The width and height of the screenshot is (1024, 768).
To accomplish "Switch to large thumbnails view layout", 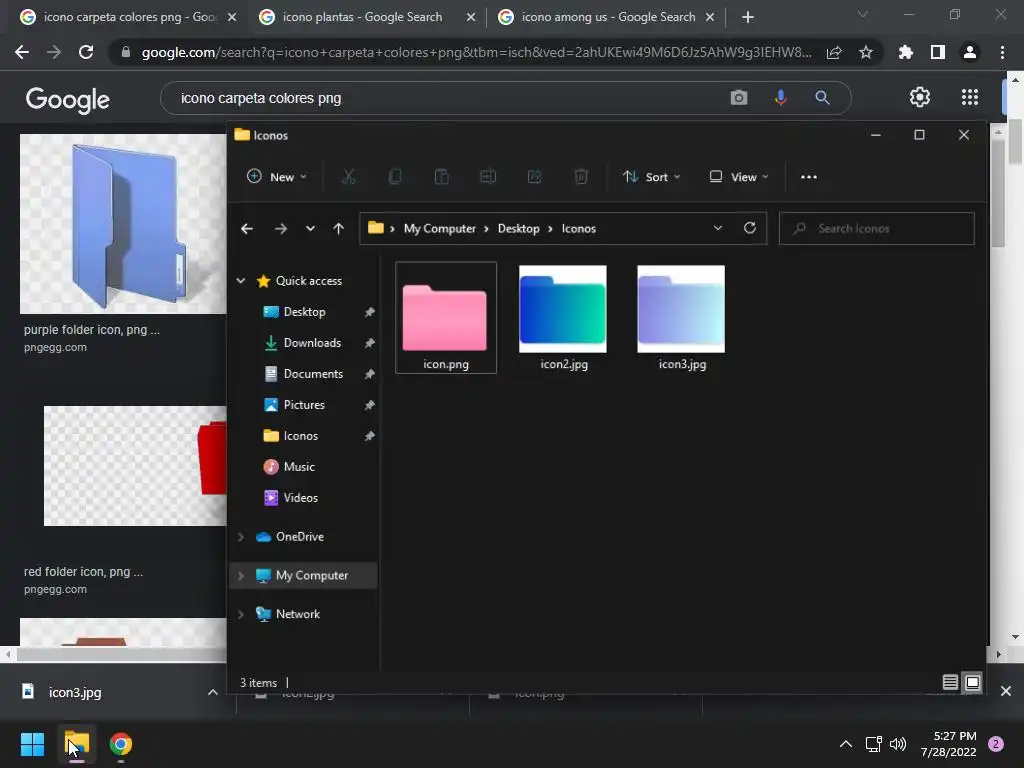I will point(972,682).
